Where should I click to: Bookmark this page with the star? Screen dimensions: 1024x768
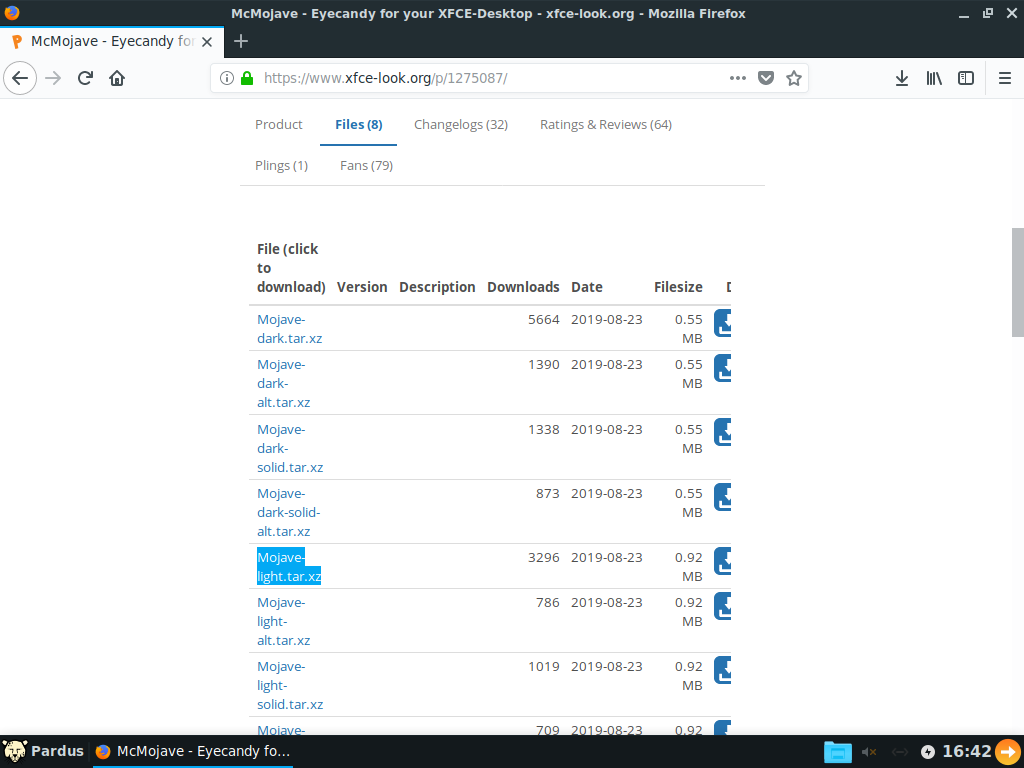(x=793, y=78)
